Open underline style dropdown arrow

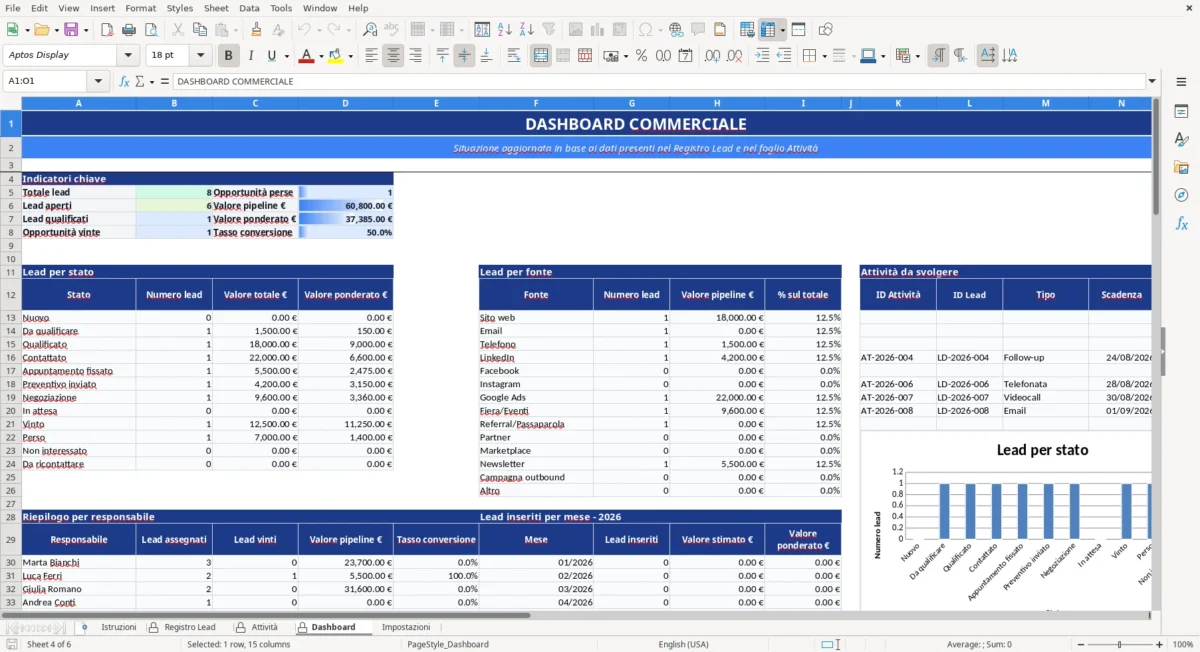(286, 56)
